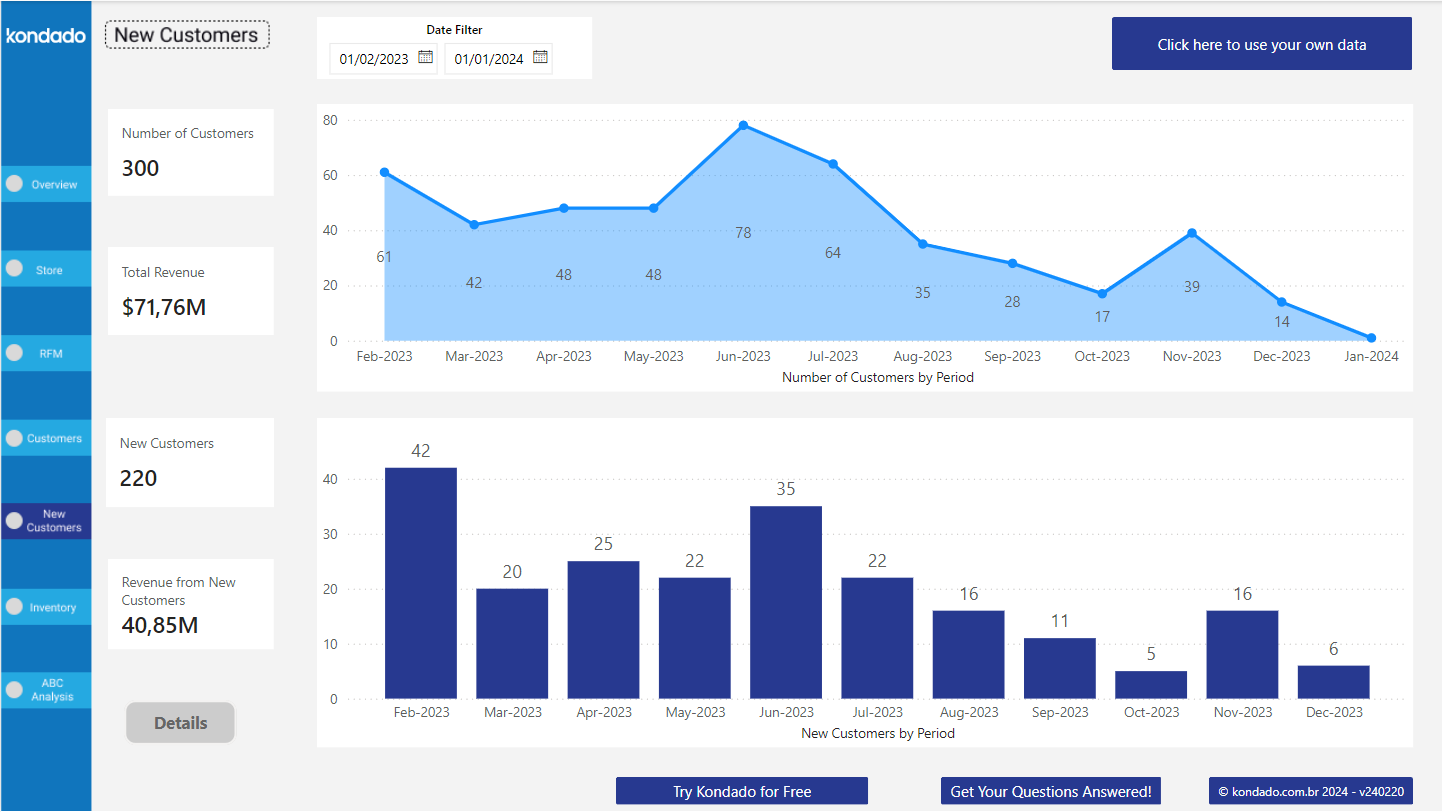Click the 'Try Kondado for Free' link
Image resolution: width=1442 pixels, height=812 pixels.
click(x=741, y=790)
